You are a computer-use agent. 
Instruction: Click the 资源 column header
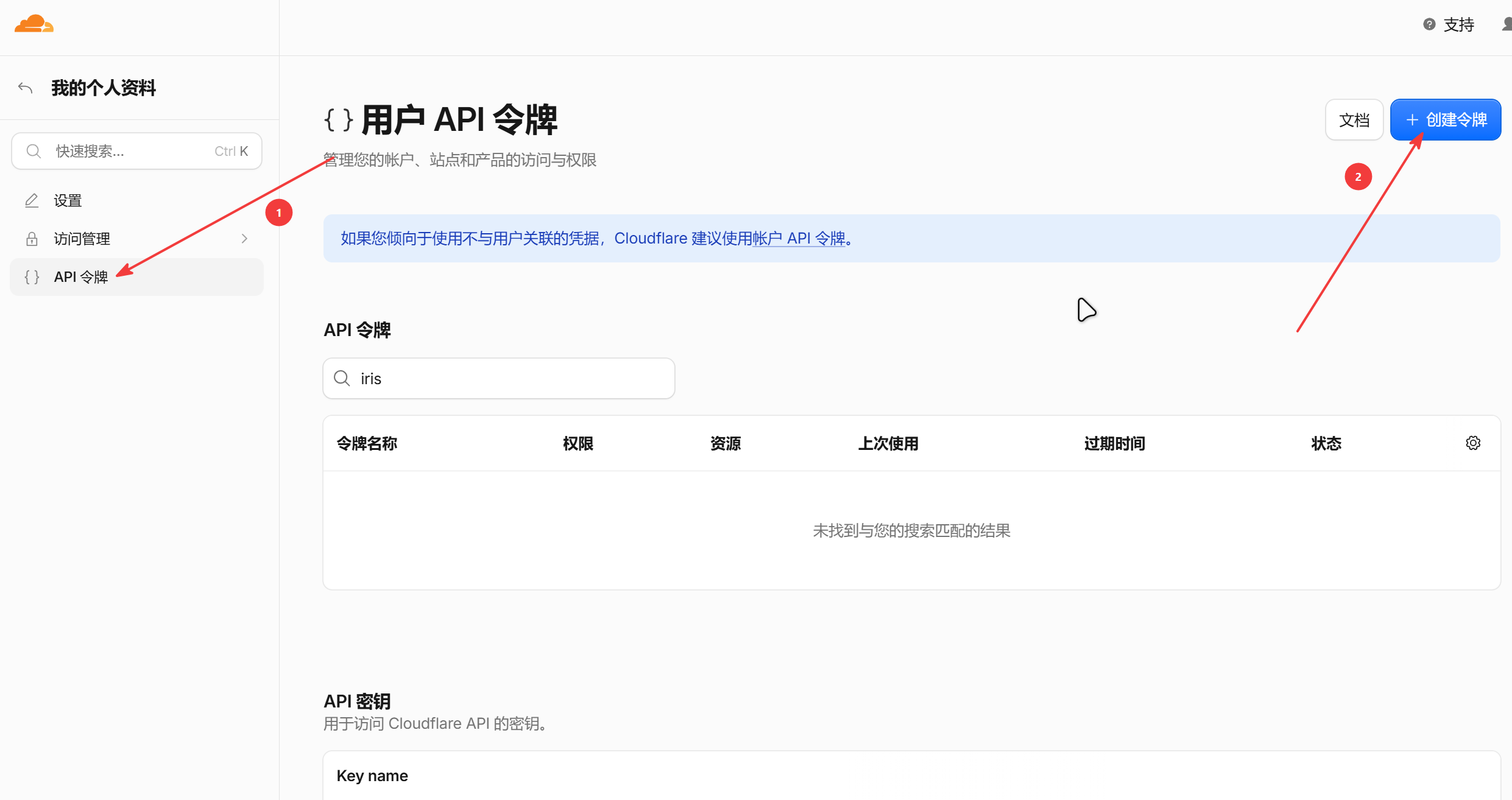[726, 443]
